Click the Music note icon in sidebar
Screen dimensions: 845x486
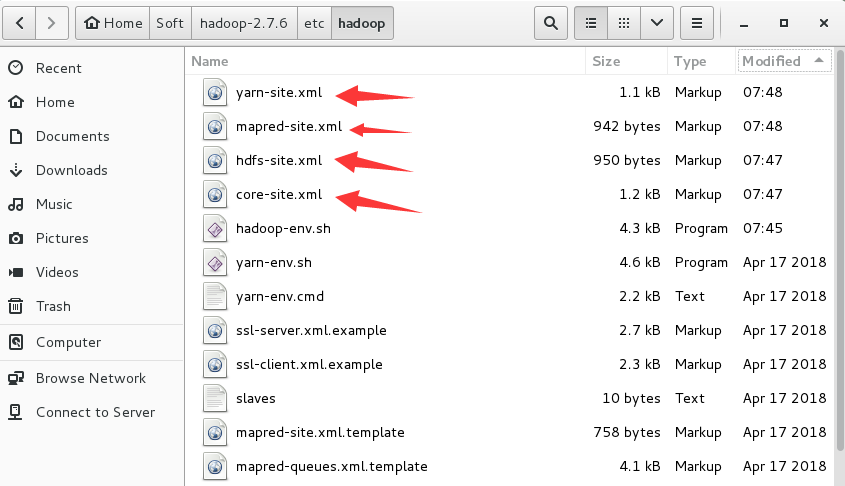(16, 204)
